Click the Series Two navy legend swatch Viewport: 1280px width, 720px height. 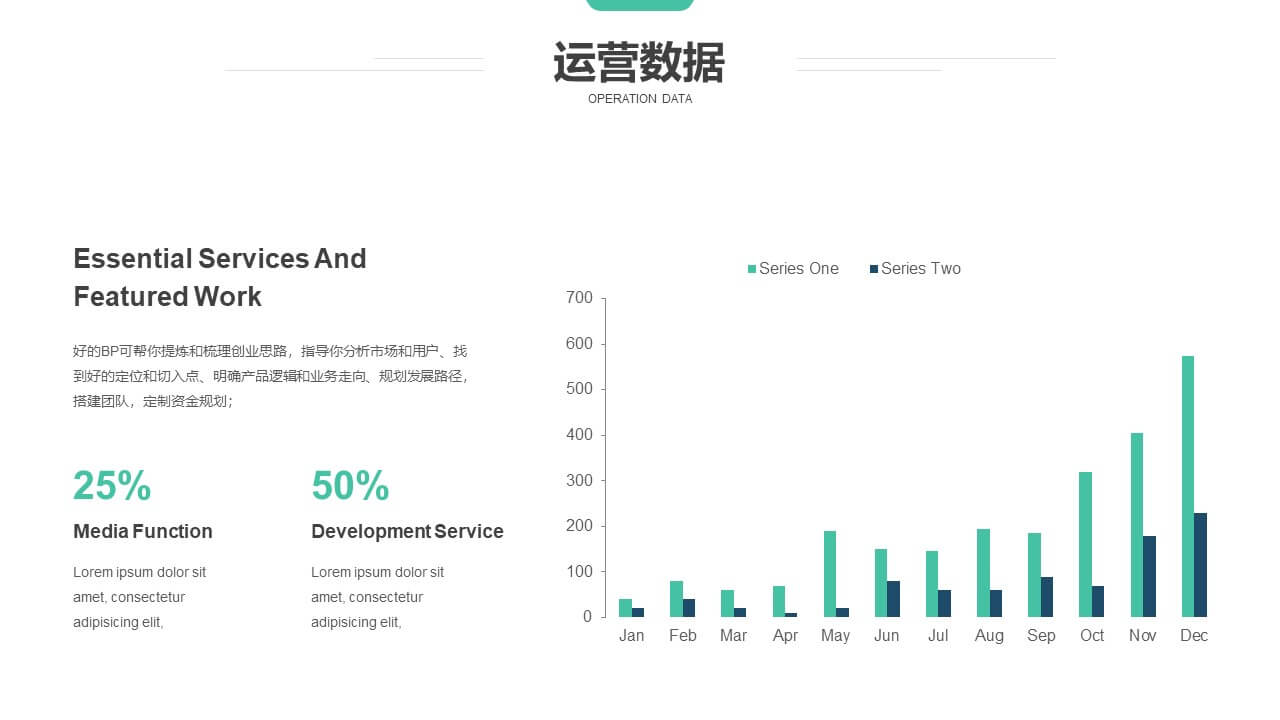[874, 269]
